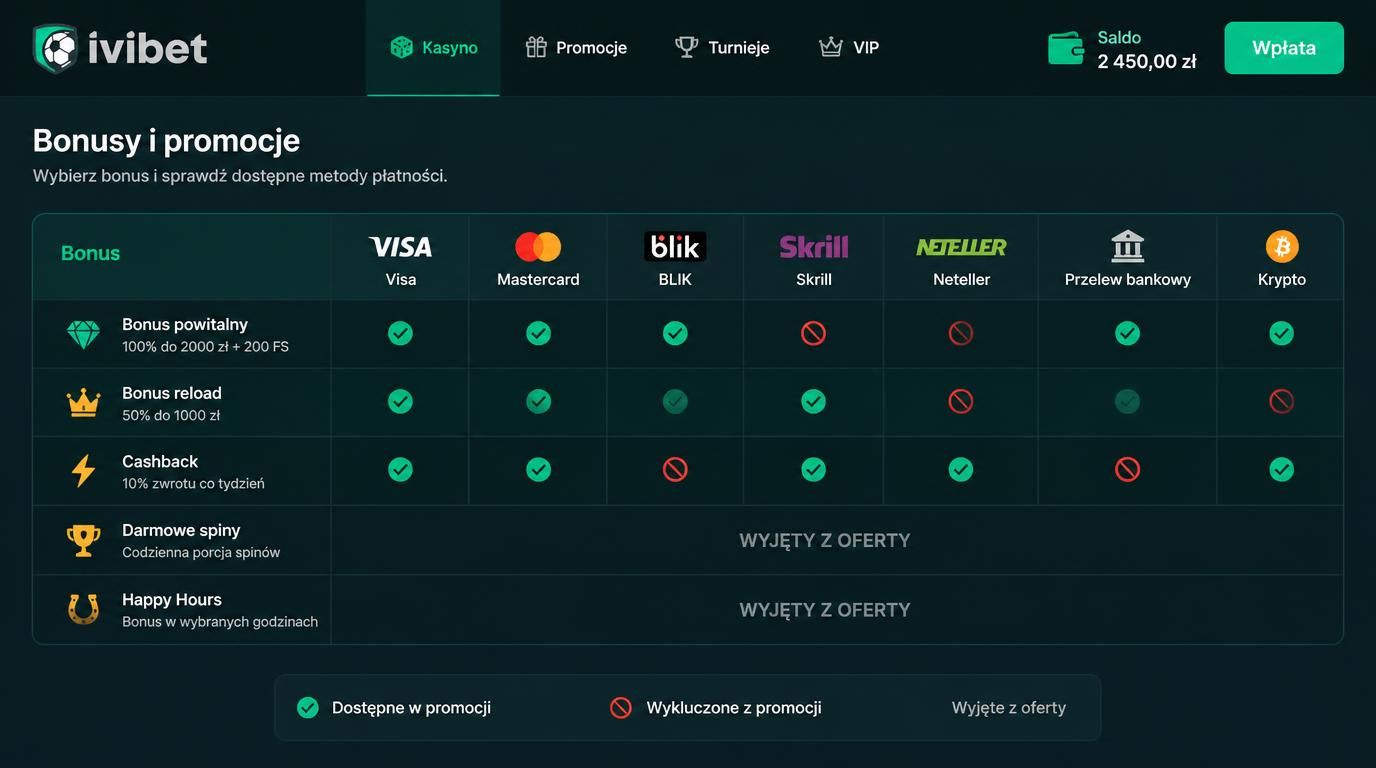Click the Mastercard logo in the table header

(x=538, y=246)
